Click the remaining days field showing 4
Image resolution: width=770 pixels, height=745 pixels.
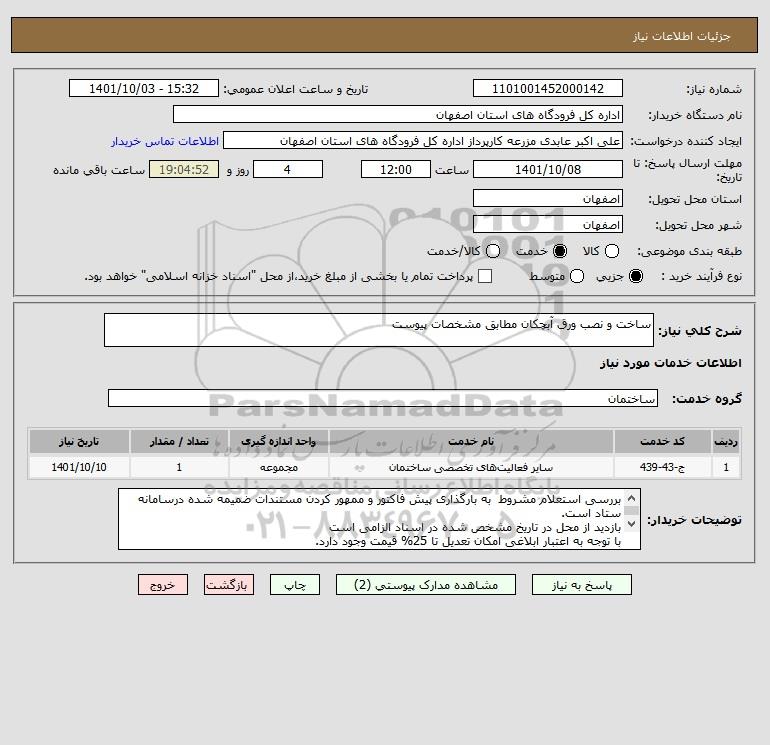pos(288,169)
